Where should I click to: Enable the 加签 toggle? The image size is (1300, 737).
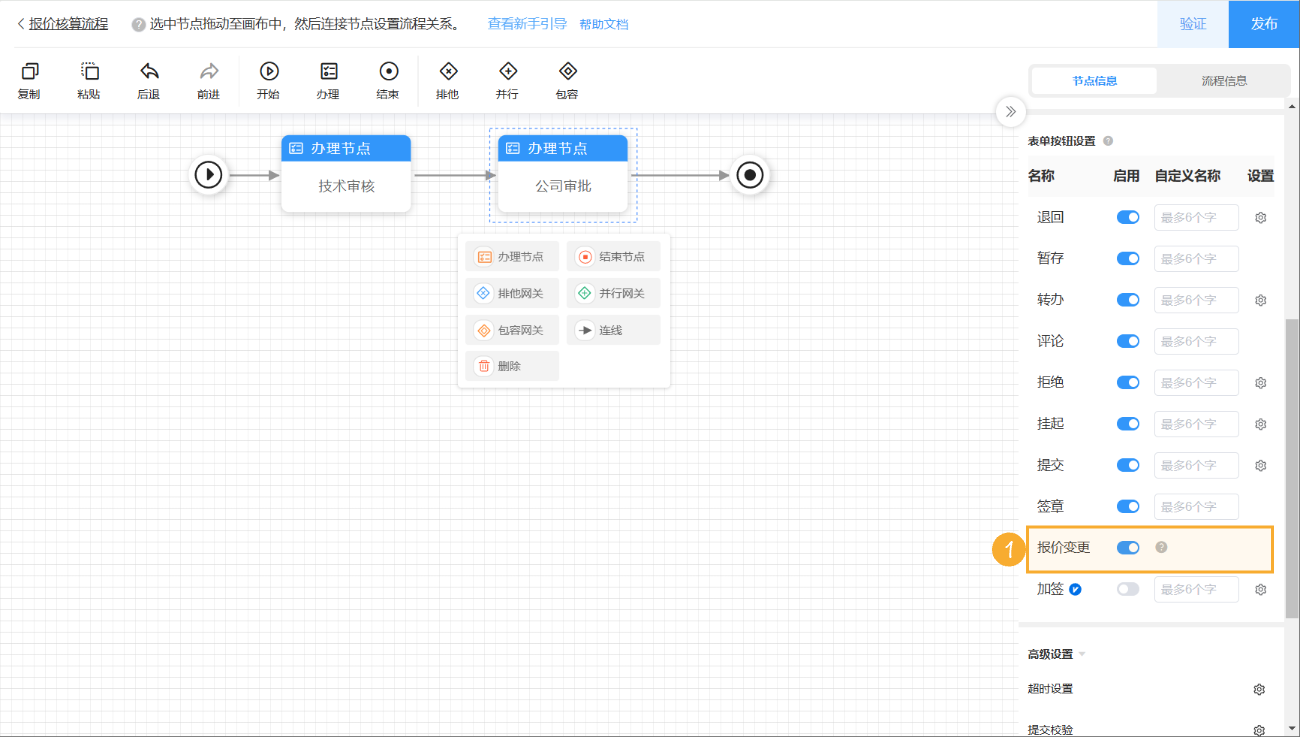[1128, 589]
